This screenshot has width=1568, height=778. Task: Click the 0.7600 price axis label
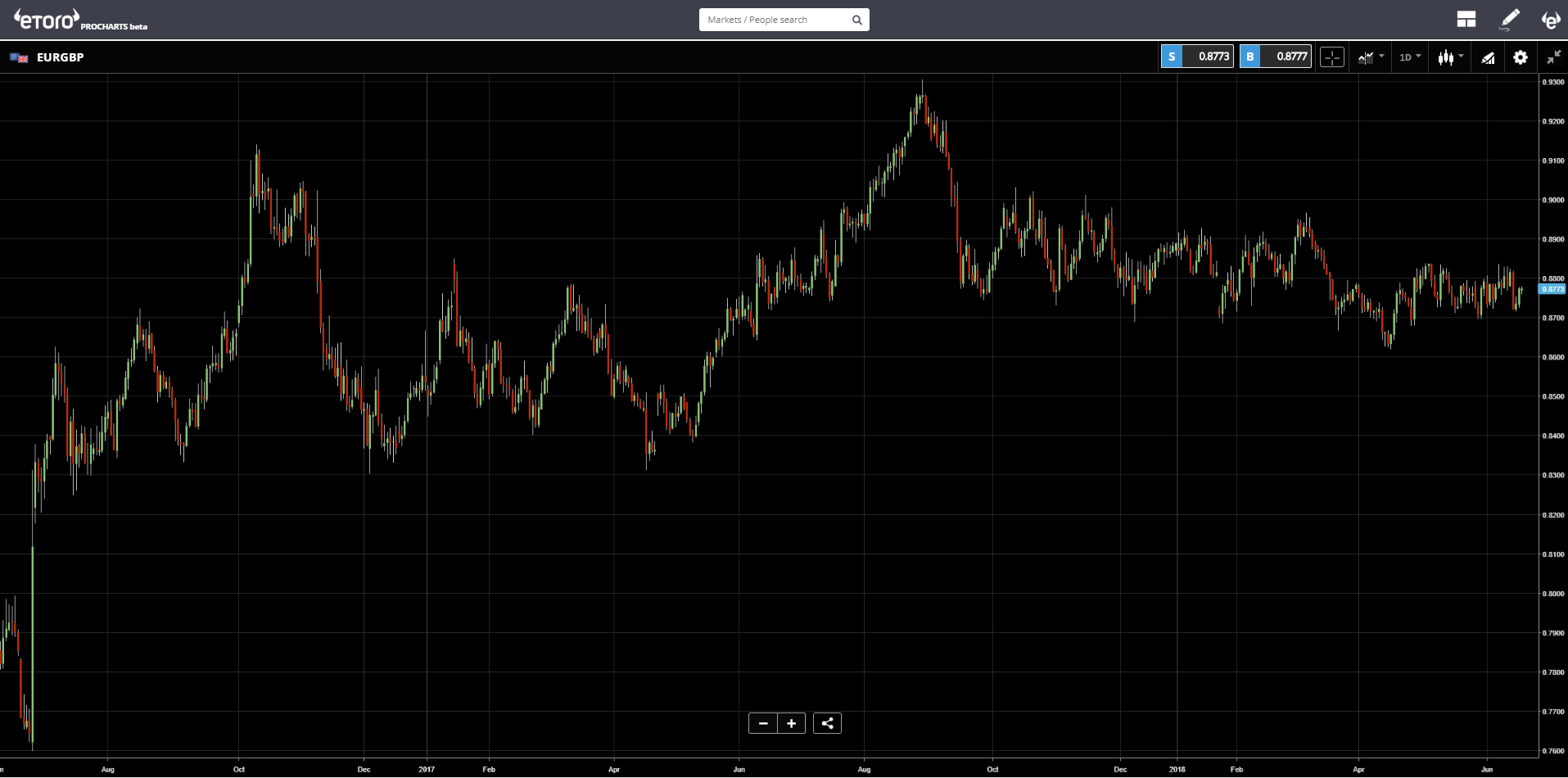(x=1553, y=751)
